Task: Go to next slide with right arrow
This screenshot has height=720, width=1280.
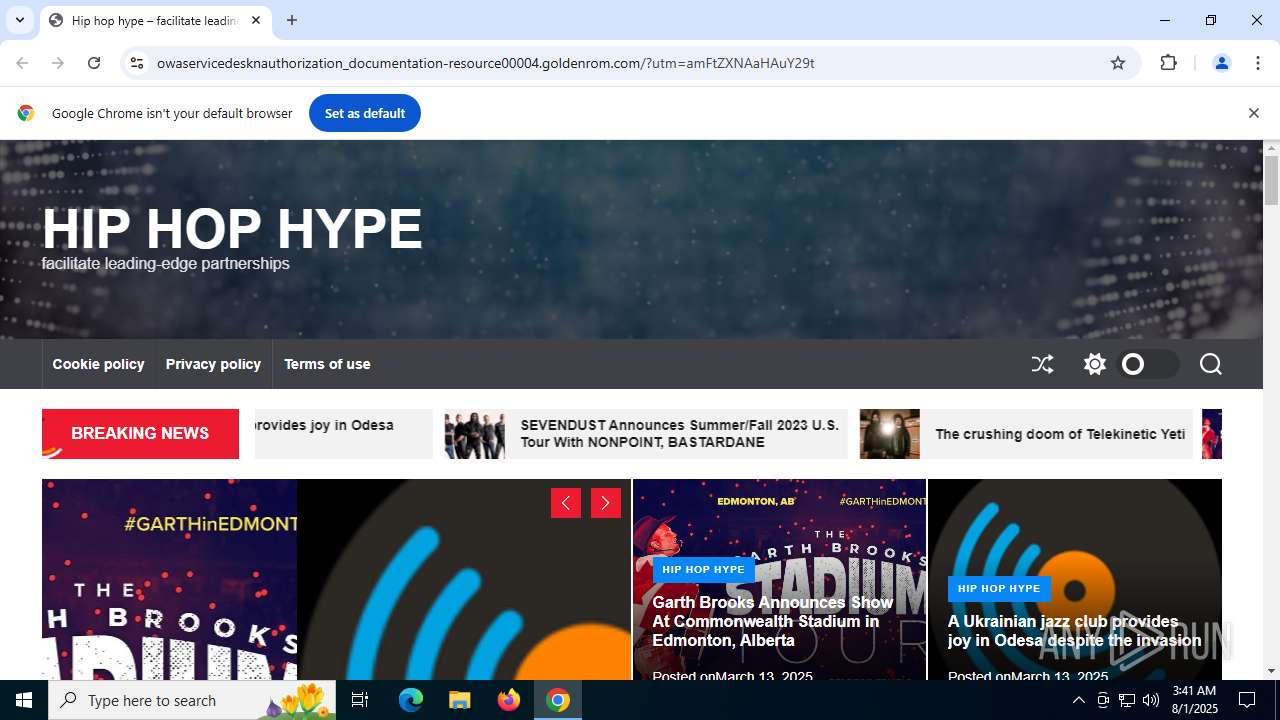Action: click(606, 503)
